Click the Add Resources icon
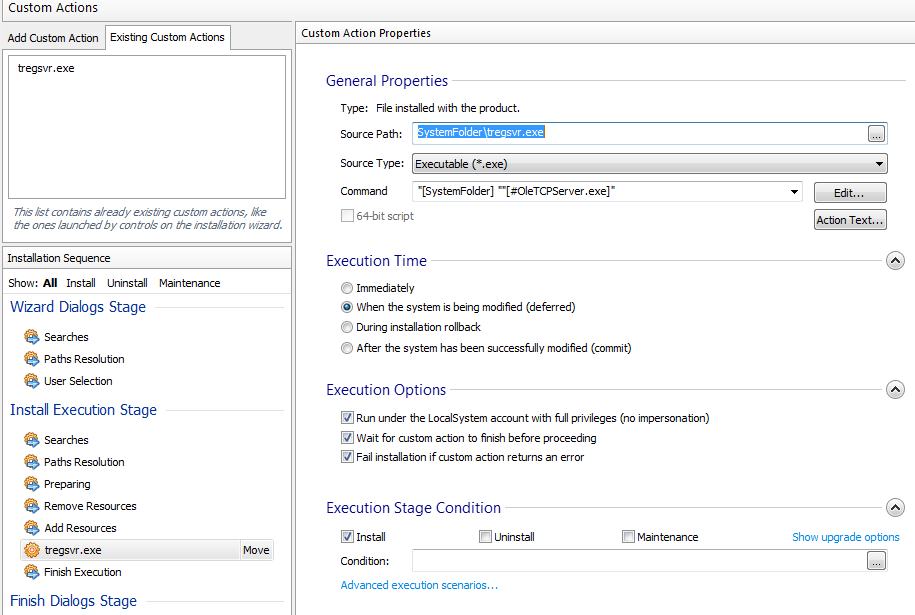The height and width of the screenshot is (615, 915). click(x=31, y=528)
